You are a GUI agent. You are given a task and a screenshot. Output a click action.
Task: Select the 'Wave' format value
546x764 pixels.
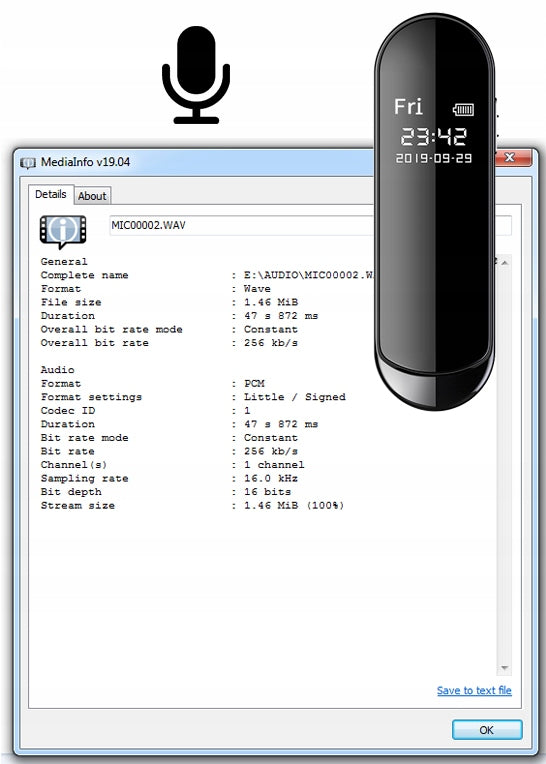point(257,289)
